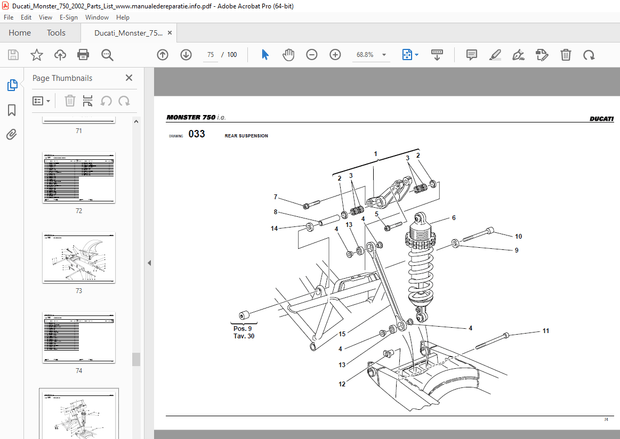Select page 73 thumbnail

79,257
